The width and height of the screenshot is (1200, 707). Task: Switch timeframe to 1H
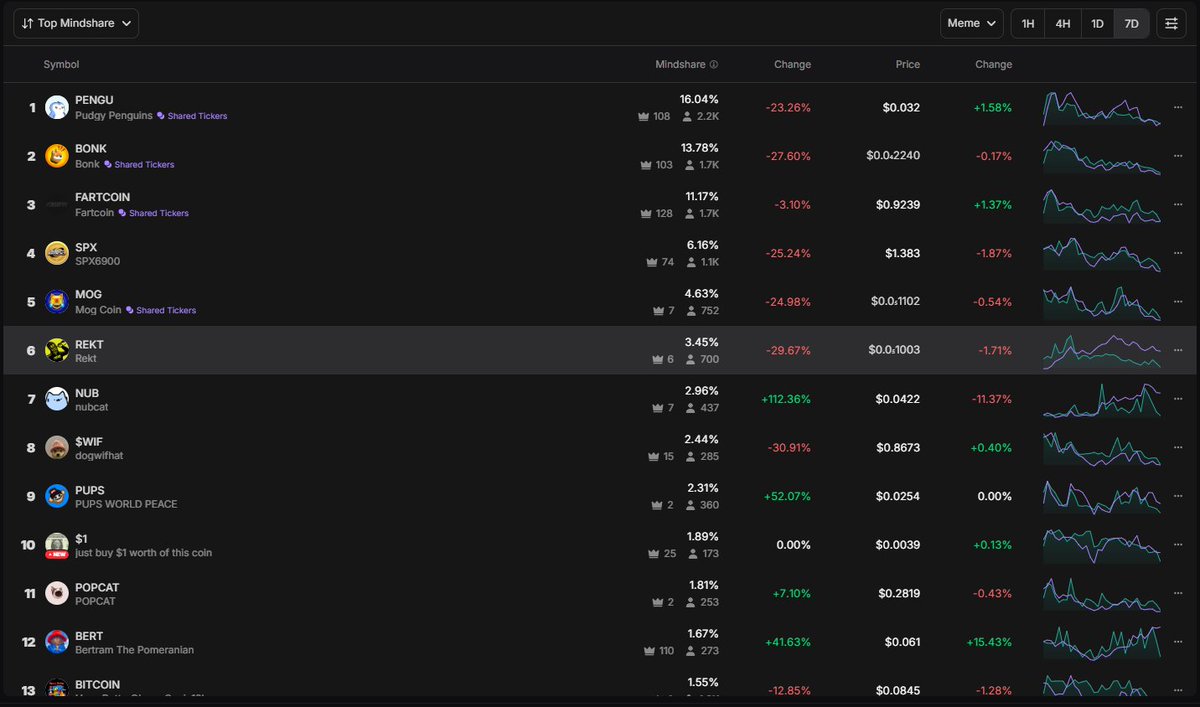point(1027,22)
